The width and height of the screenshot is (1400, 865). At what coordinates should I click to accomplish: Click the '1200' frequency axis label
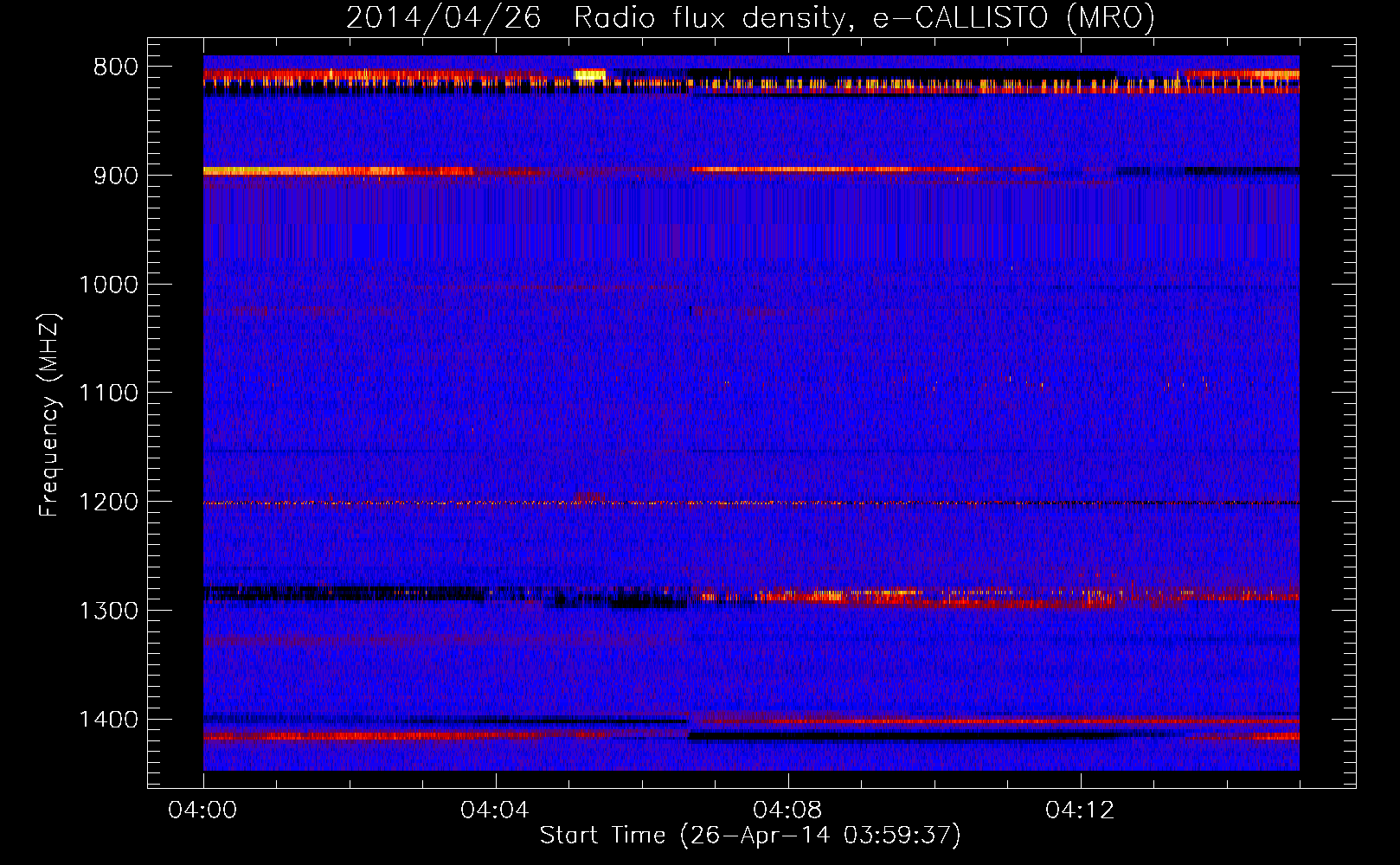(x=109, y=503)
